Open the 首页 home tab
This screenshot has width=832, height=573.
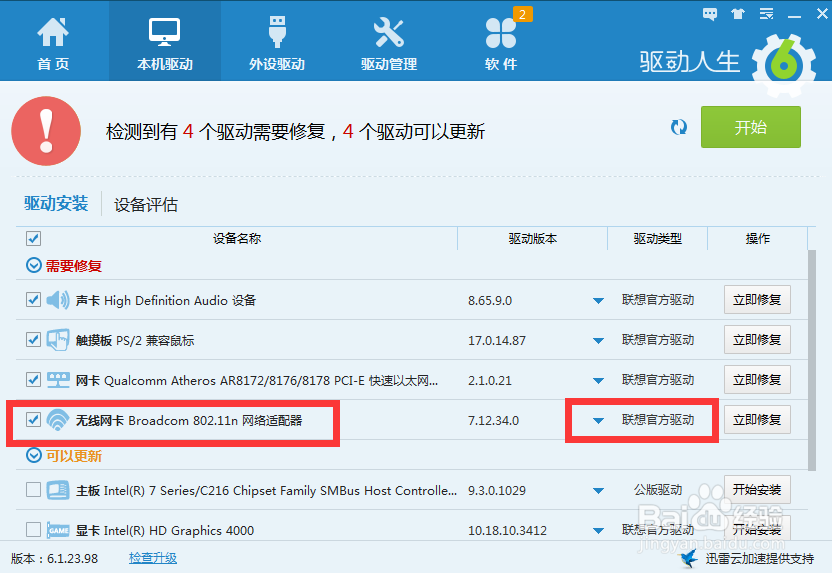[x=53, y=42]
